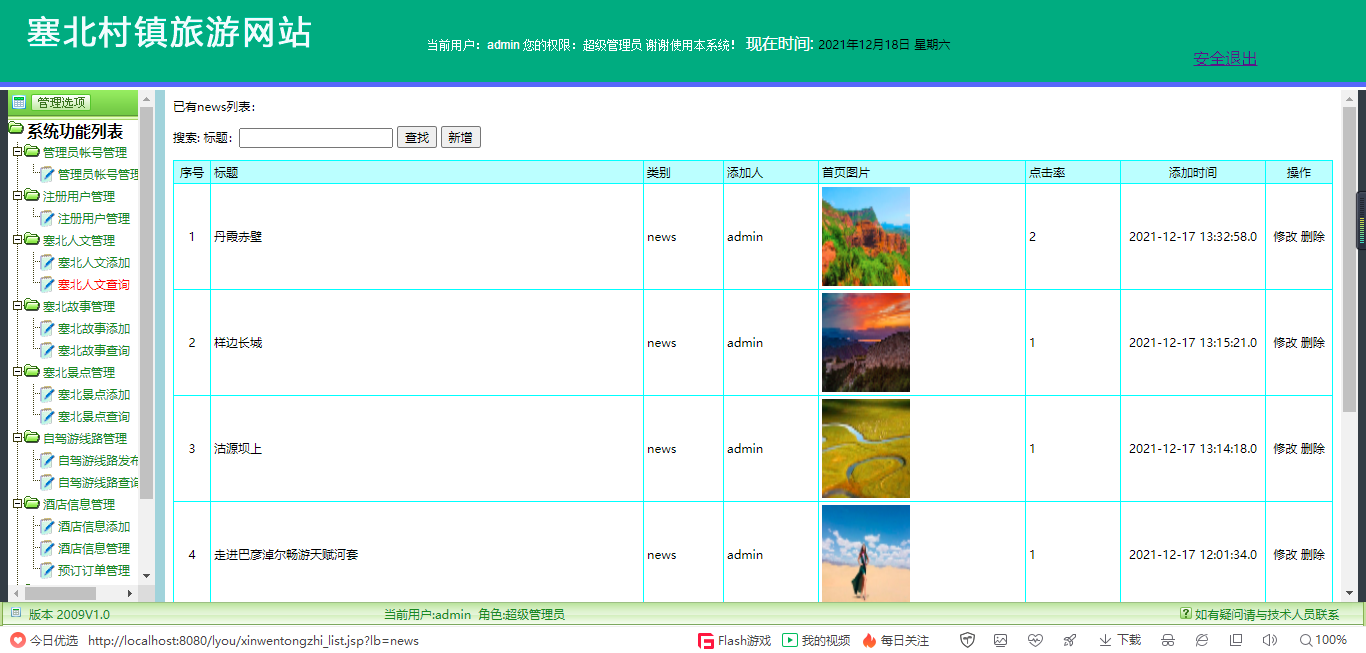This screenshot has height=653, width=1366.
Task: Click the 注册用户管理 leaf page icon
Action: 47,218
